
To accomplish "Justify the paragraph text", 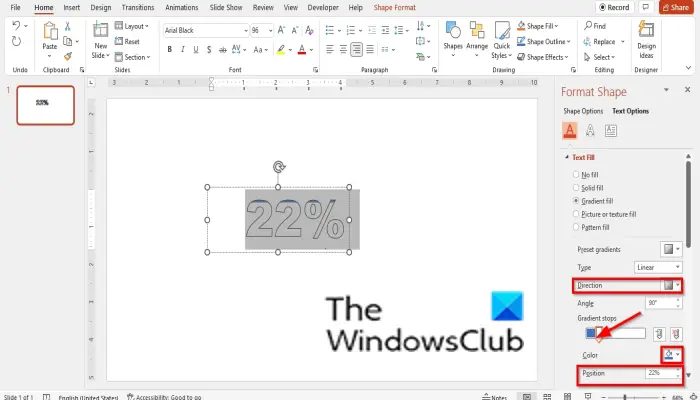I will 370,50.
